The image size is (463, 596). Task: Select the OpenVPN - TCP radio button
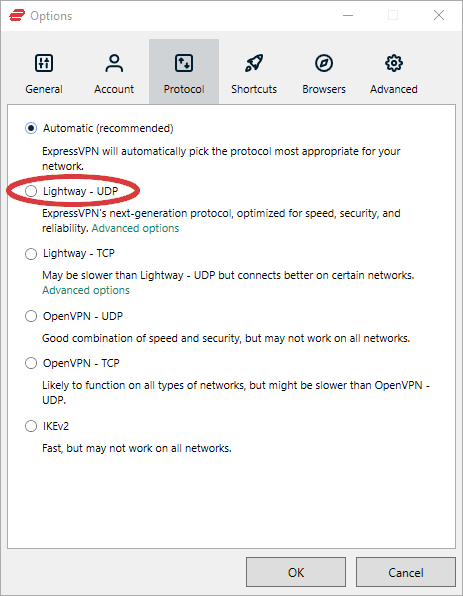tap(31, 363)
